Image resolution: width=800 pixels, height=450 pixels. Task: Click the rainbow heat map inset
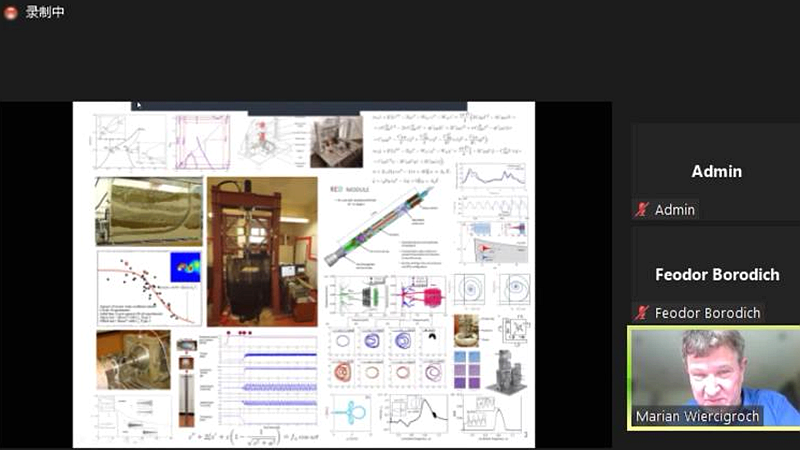(x=185, y=267)
